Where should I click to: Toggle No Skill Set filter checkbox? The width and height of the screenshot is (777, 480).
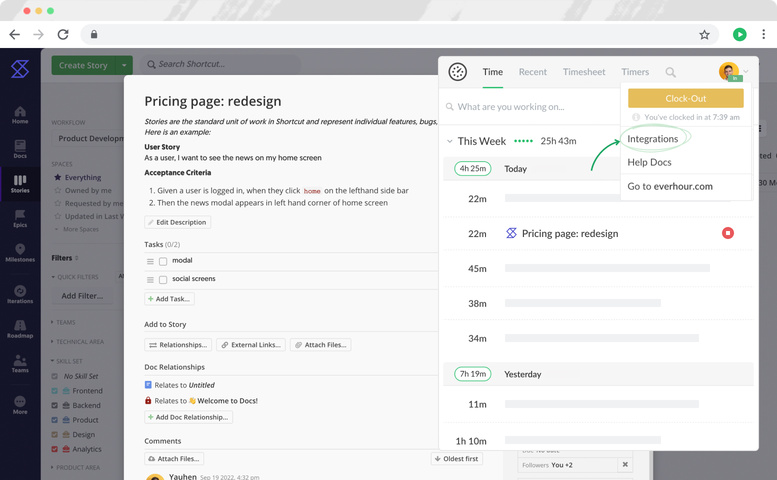[55, 376]
